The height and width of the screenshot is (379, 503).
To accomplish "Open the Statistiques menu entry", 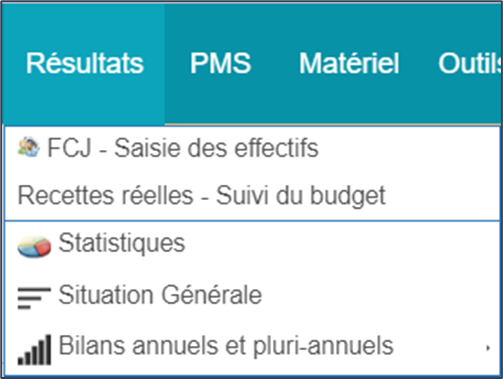I will 252,245.
